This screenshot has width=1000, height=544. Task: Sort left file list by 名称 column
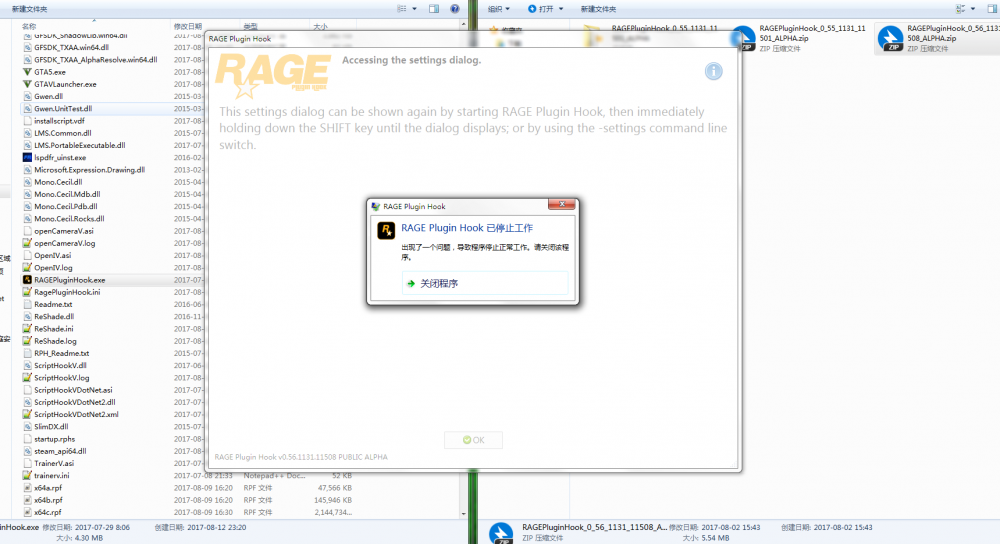pyautogui.click(x=29, y=27)
